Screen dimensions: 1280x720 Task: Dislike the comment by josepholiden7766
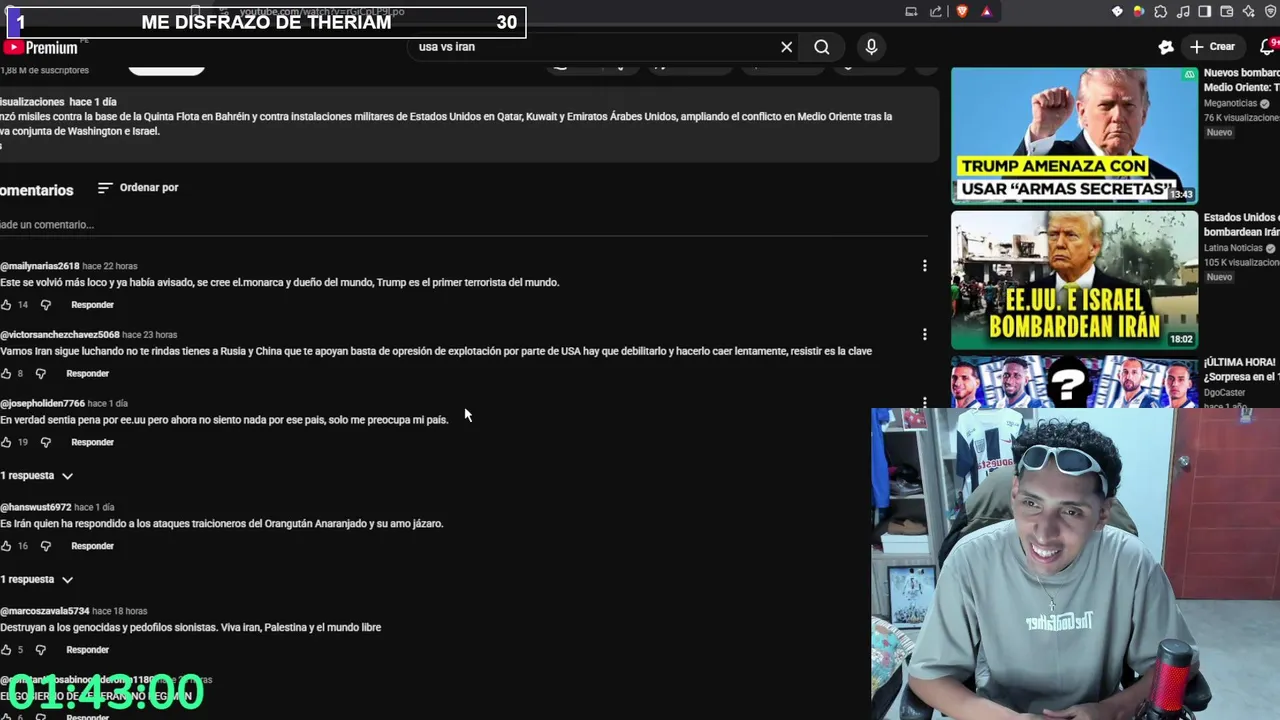[45, 442]
